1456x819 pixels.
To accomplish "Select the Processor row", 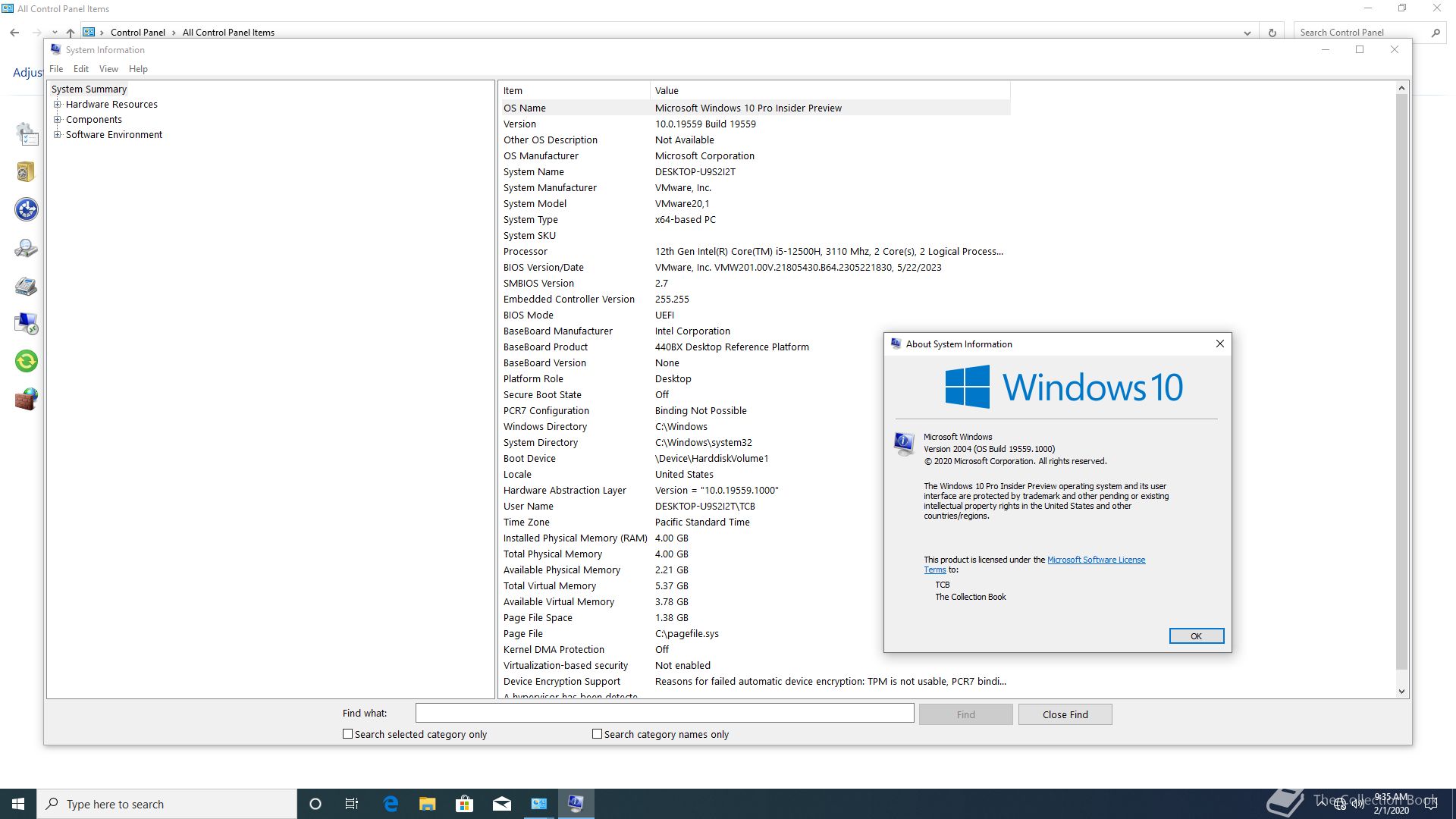I will [755, 251].
